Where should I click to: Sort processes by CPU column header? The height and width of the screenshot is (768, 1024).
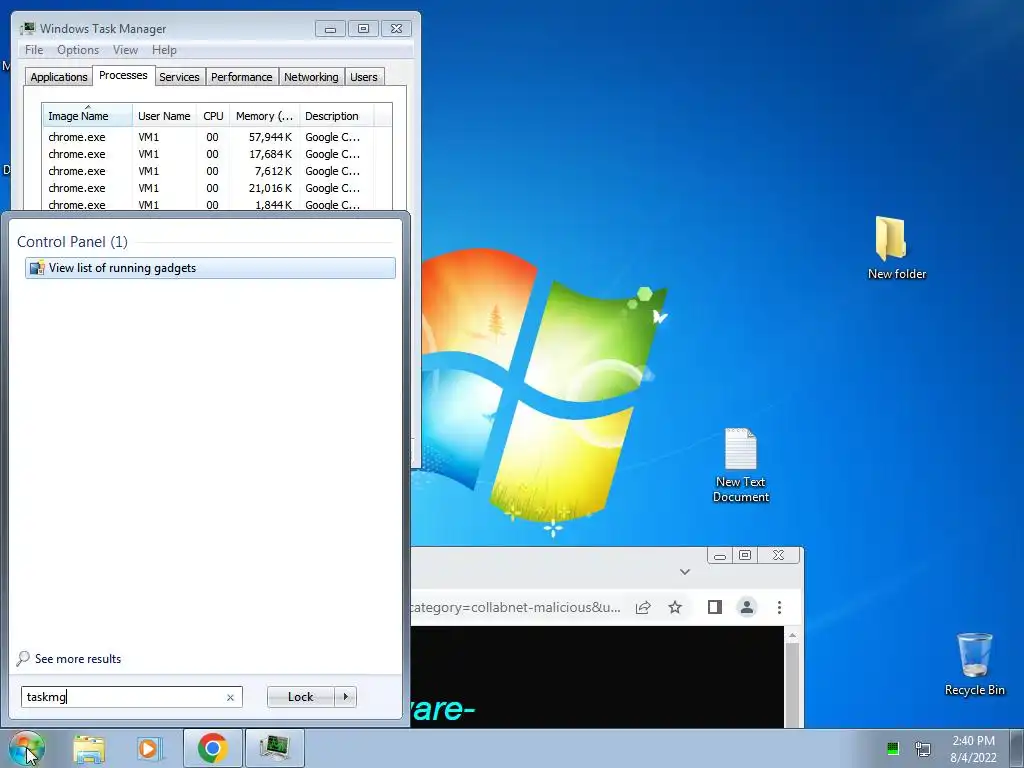click(x=213, y=116)
